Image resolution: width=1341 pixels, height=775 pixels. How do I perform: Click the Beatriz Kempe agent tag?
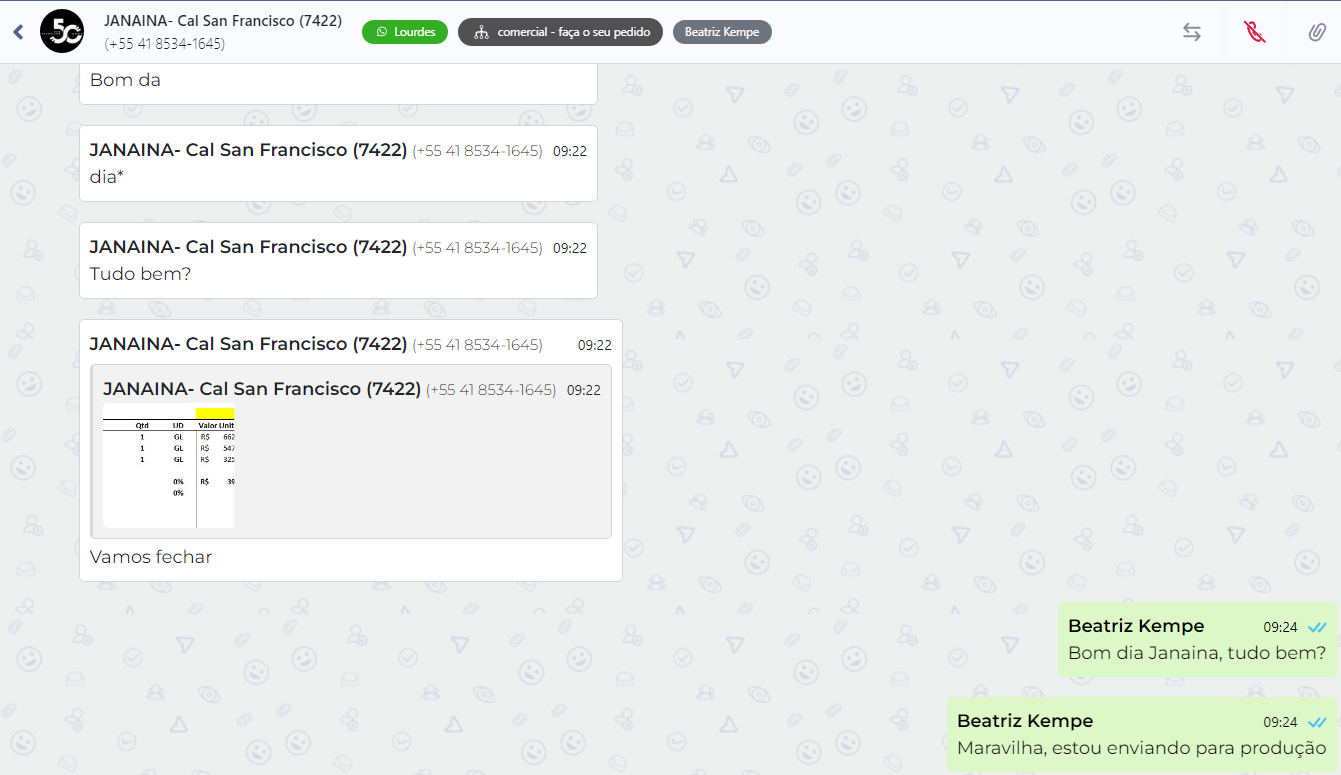click(x=722, y=32)
